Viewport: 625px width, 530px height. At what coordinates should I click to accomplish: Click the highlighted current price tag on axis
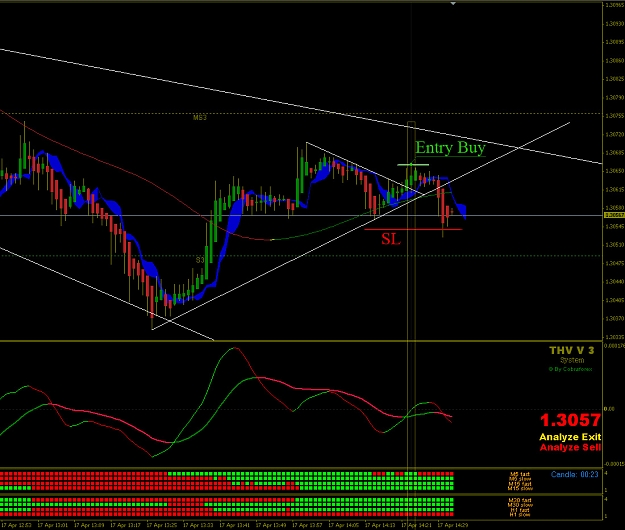click(x=614, y=215)
